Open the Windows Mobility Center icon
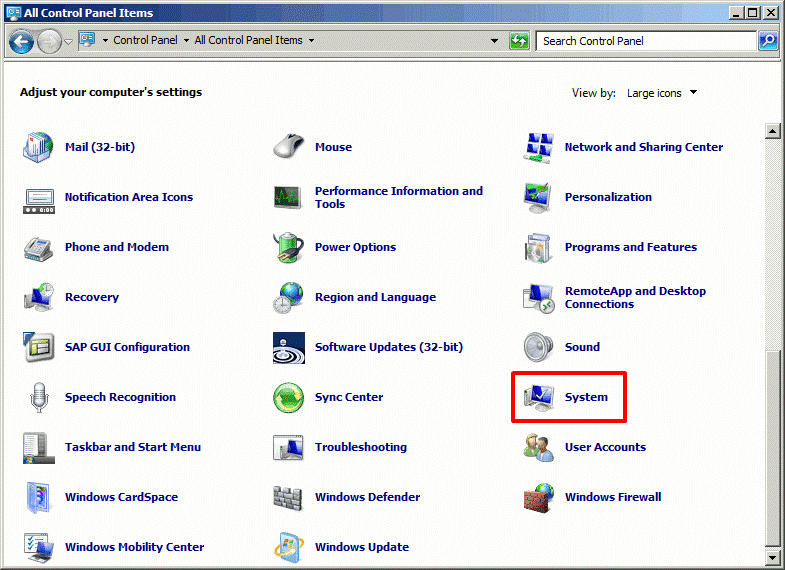 pyautogui.click(x=39, y=548)
